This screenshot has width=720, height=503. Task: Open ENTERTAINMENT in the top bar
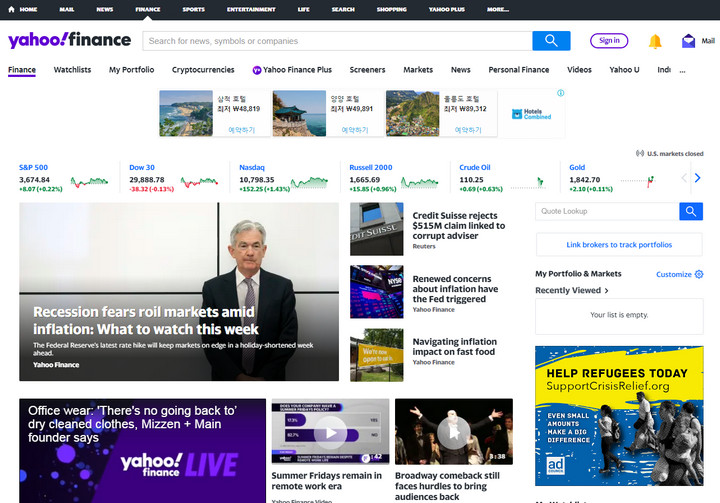[x=251, y=9]
